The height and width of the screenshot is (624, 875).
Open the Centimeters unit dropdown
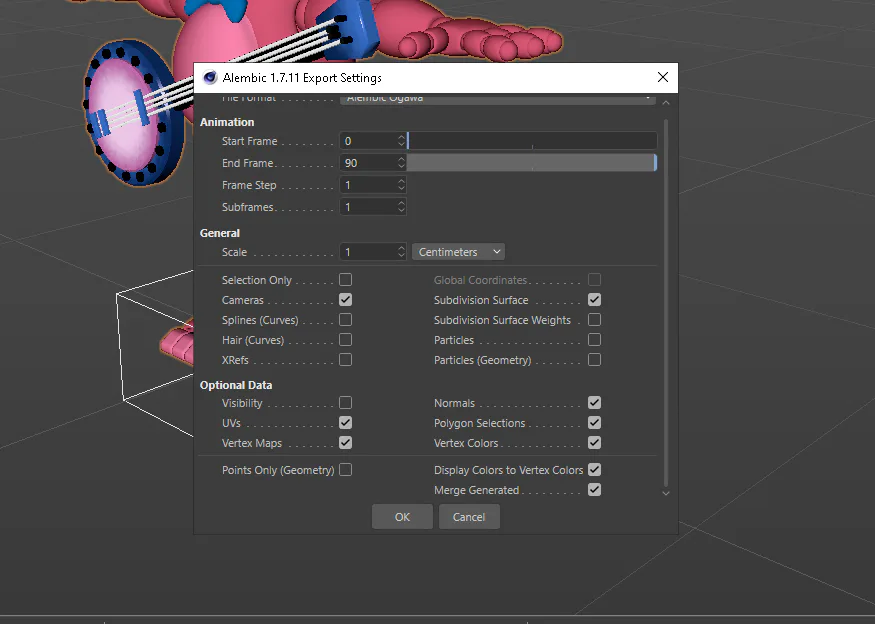pos(458,252)
